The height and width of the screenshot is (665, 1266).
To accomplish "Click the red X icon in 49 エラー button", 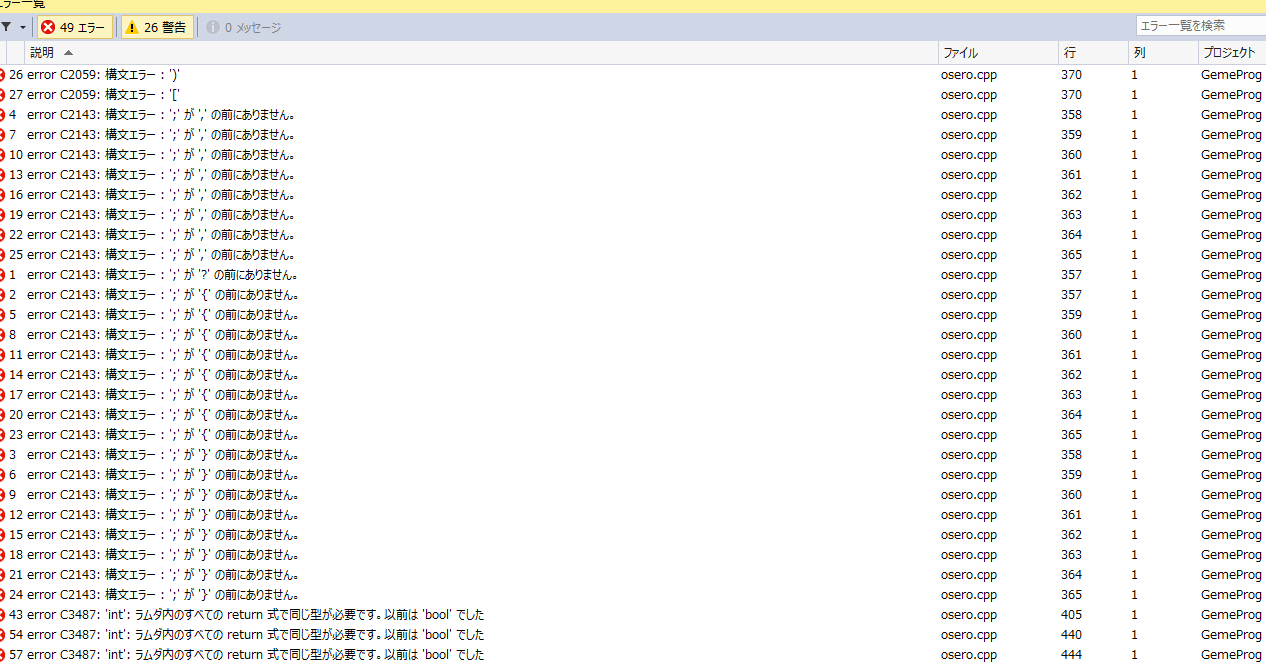I will click(x=48, y=27).
